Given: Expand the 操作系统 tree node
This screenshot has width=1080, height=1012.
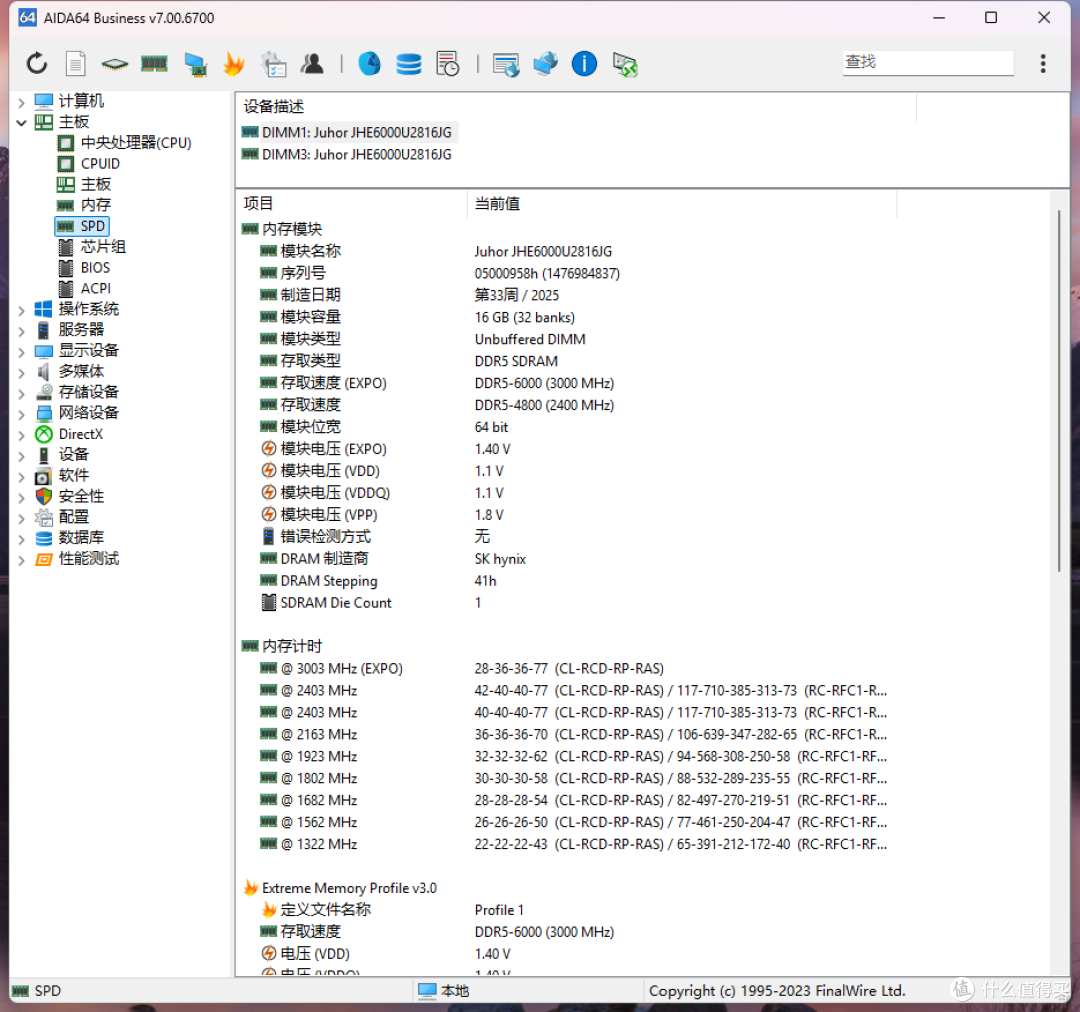Looking at the screenshot, I should pos(21,311).
